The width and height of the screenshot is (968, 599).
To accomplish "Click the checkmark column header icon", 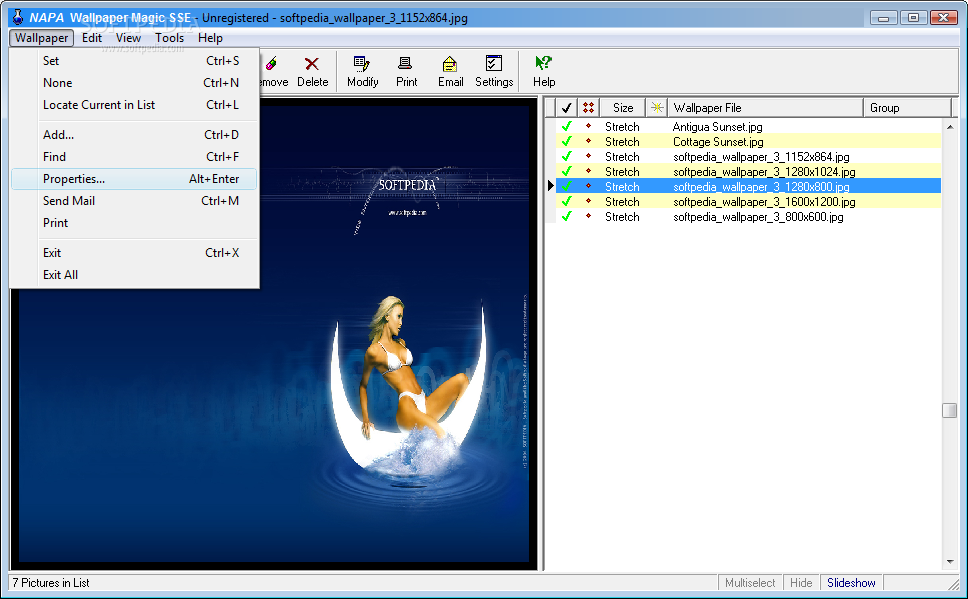I will [566, 107].
